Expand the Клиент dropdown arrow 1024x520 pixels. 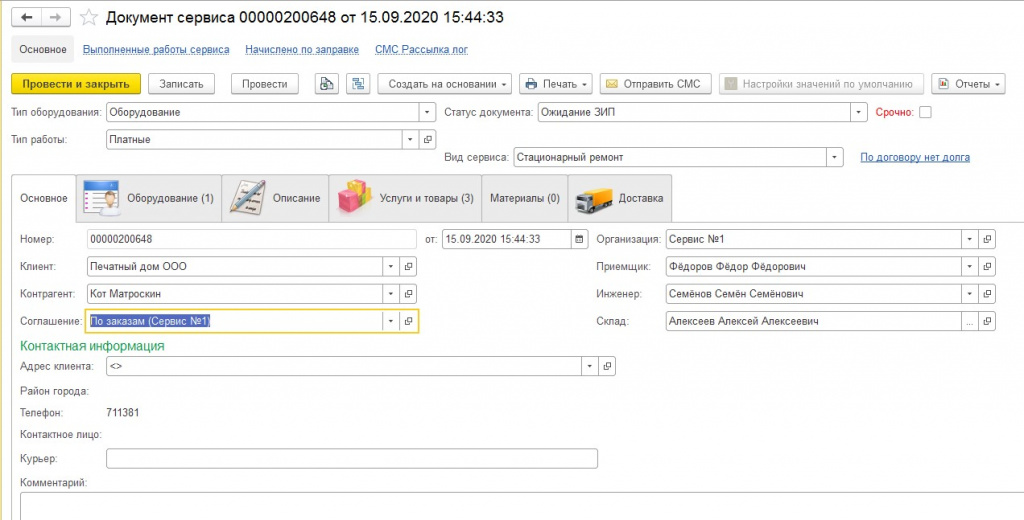coord(391,267)
